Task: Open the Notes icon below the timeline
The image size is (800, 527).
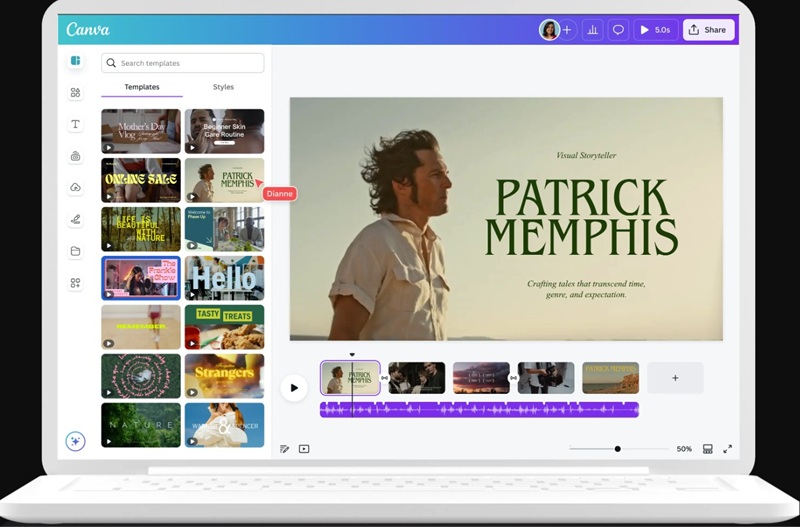Action: (x=285, y=449)
